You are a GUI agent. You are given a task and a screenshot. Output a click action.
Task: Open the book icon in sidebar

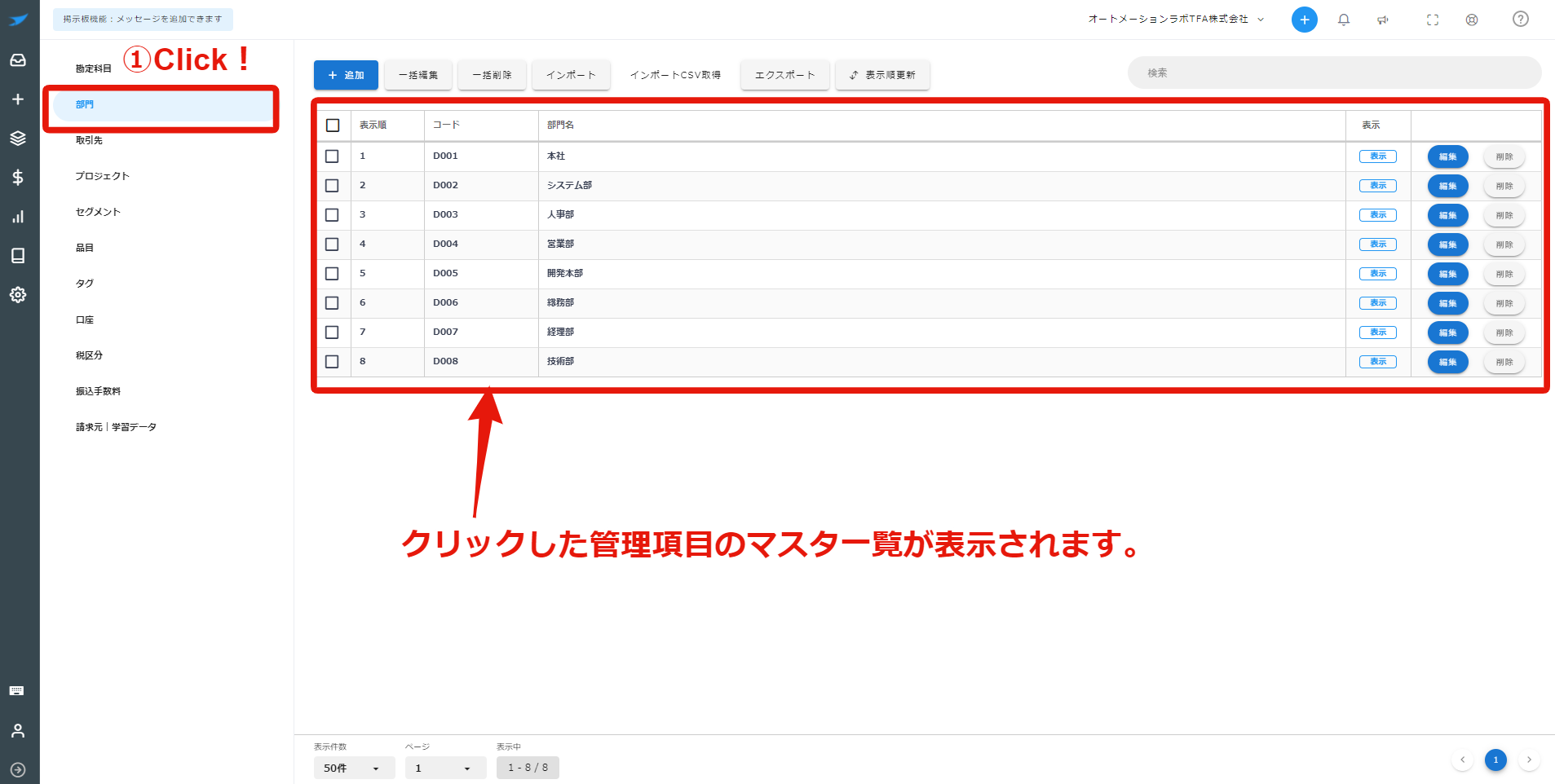tap(18, 256)
